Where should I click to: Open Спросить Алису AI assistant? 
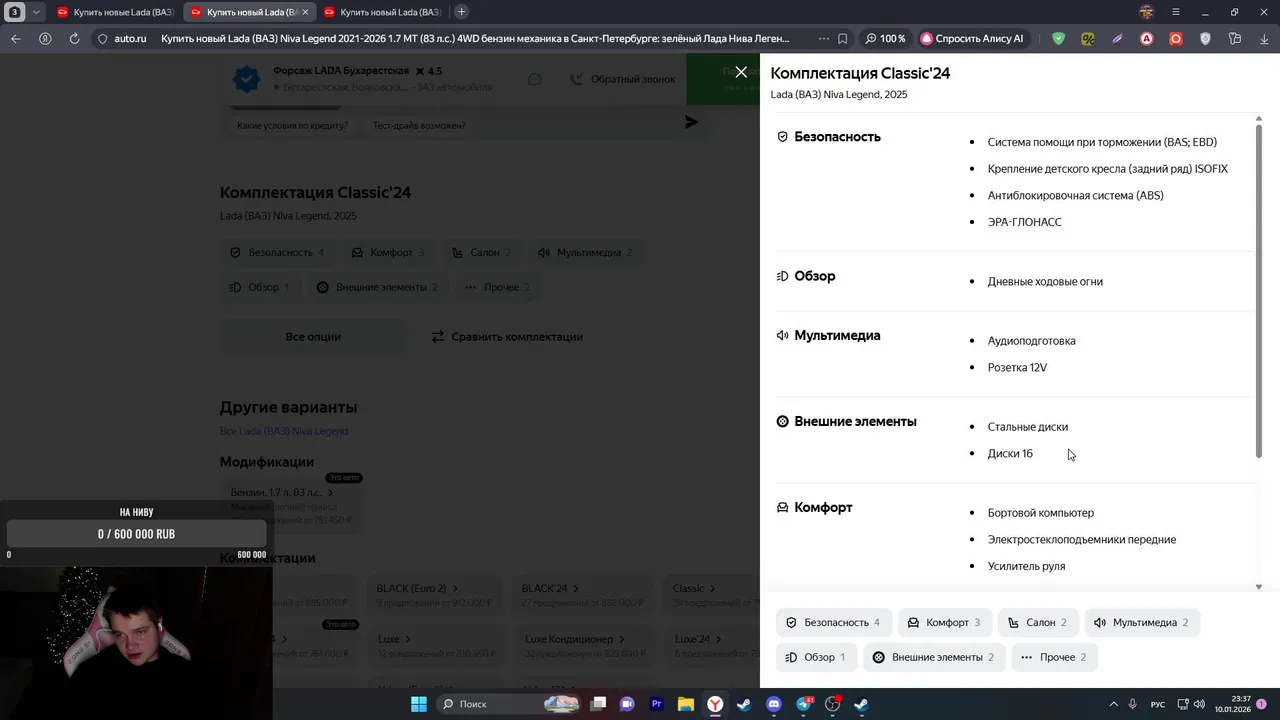coord(973,39)
